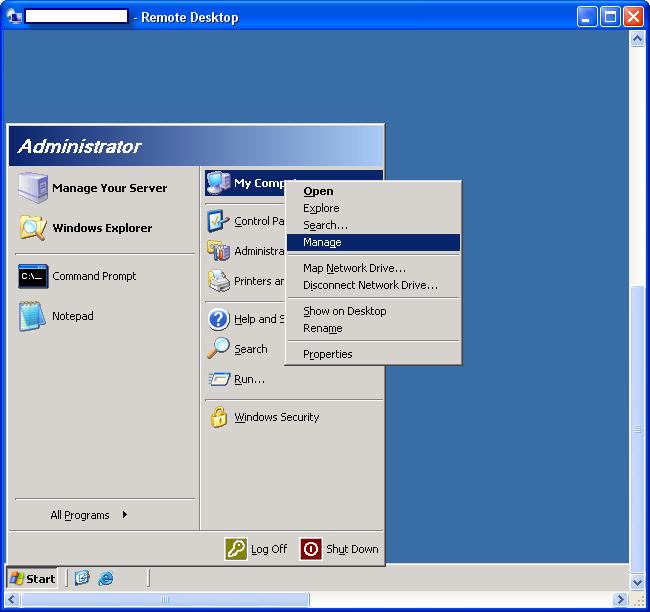Image resolution: width=650 pixels, height=612 pixels.
Task: Expand the All Programs arrow
Action: 125,515
